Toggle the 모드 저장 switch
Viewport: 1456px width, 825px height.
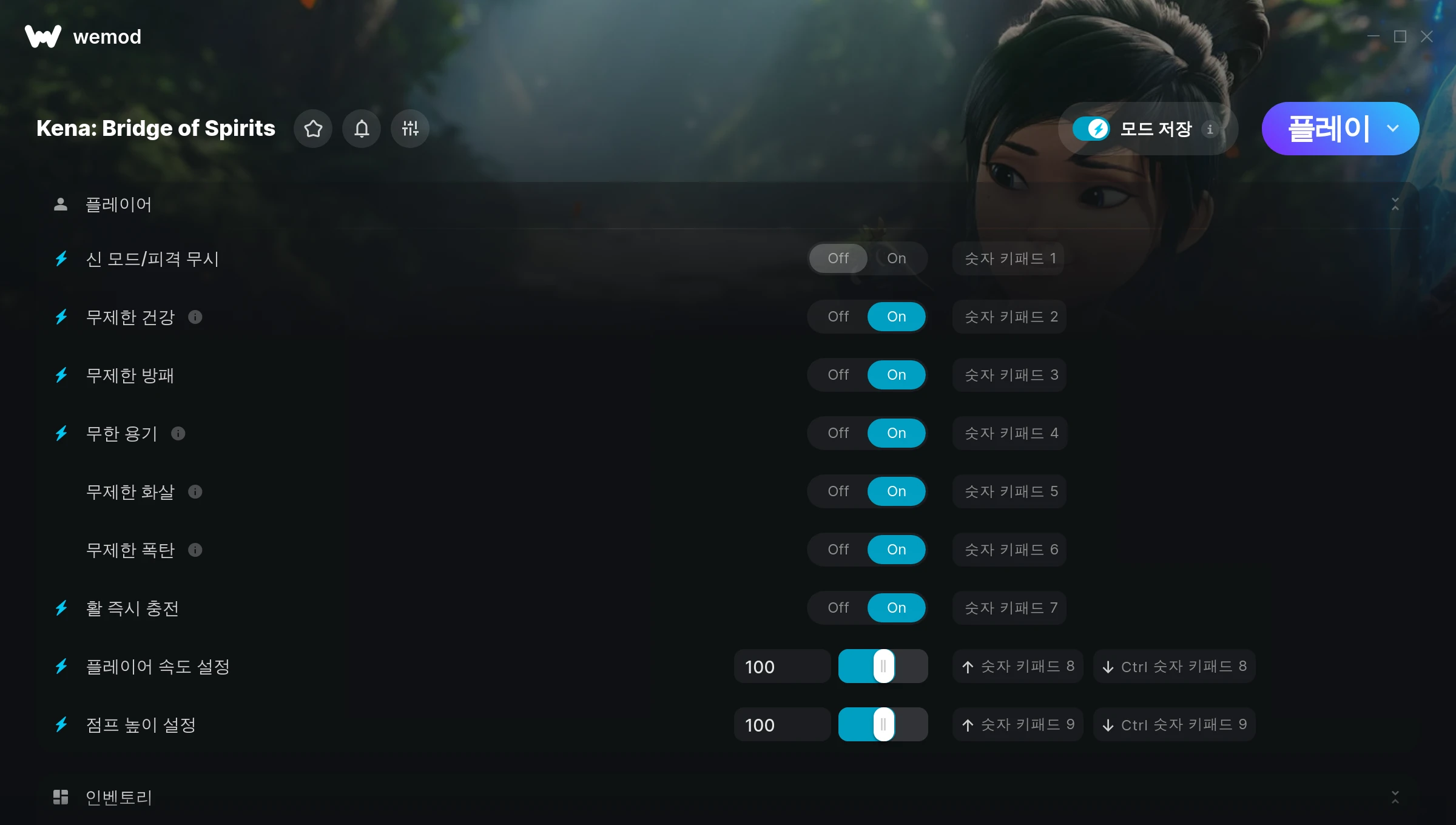point(1091,129)
